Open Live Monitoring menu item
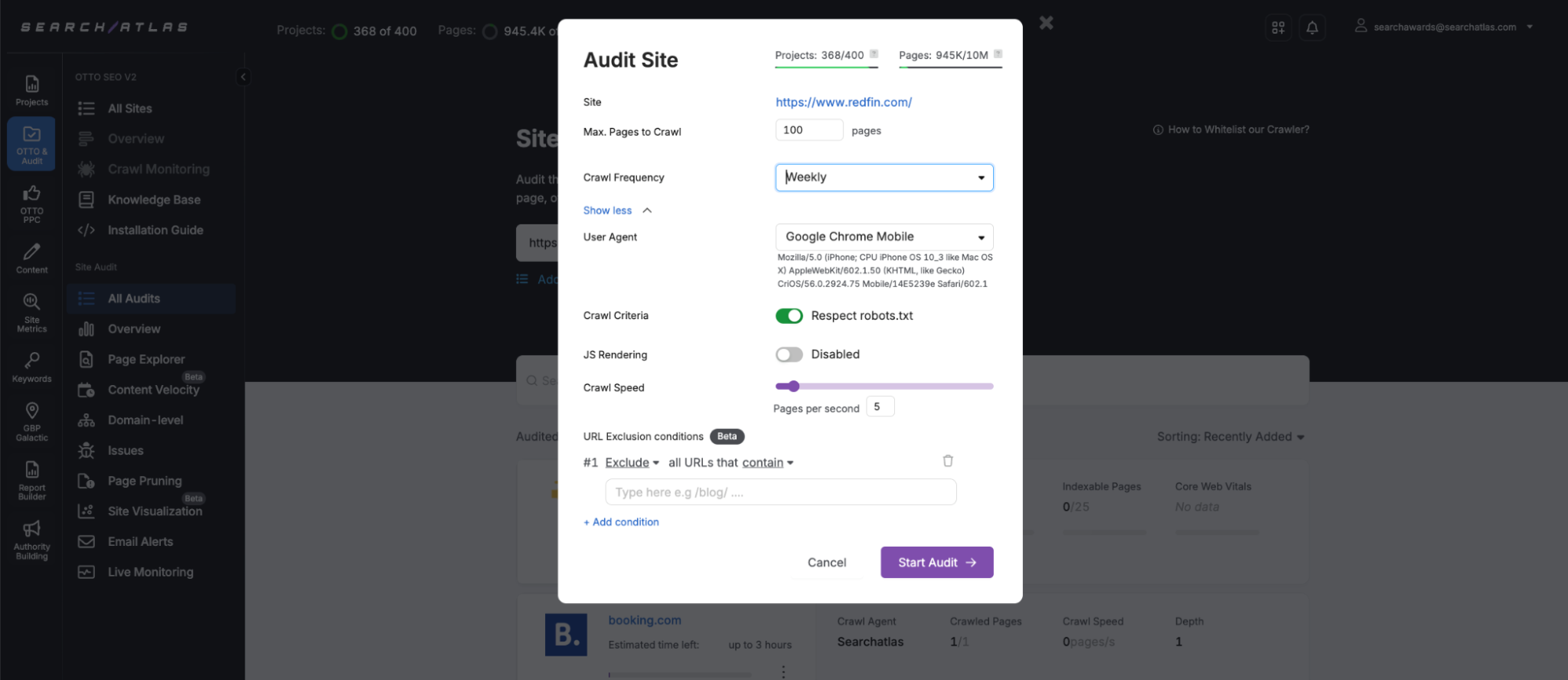Screen dimensions: 1568x680 (x=151, y=573)
